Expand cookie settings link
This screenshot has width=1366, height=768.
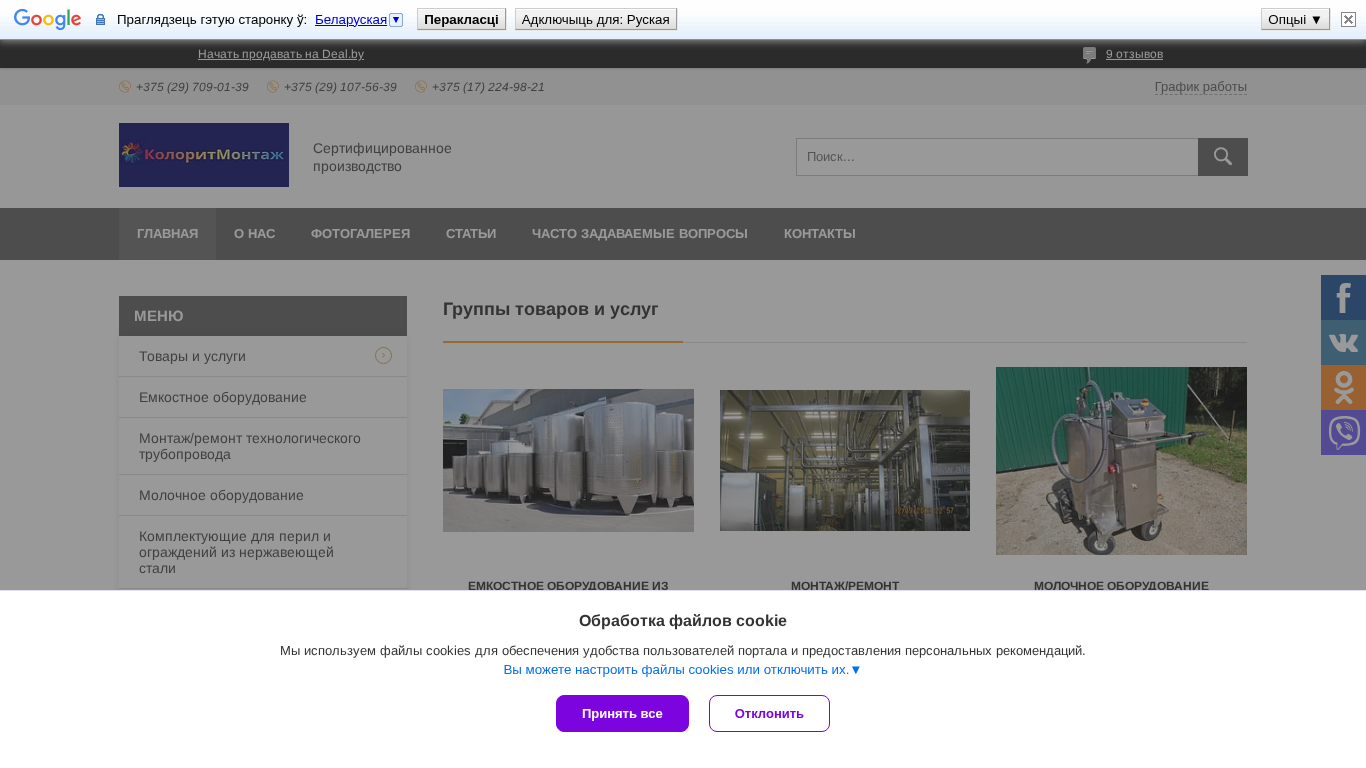click(682, 670)
